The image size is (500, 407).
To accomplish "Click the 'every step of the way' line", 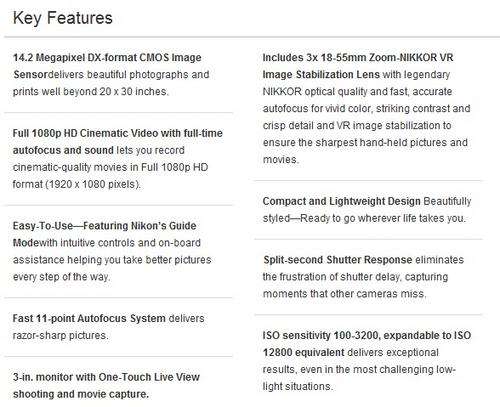I will tap(61, 277).
